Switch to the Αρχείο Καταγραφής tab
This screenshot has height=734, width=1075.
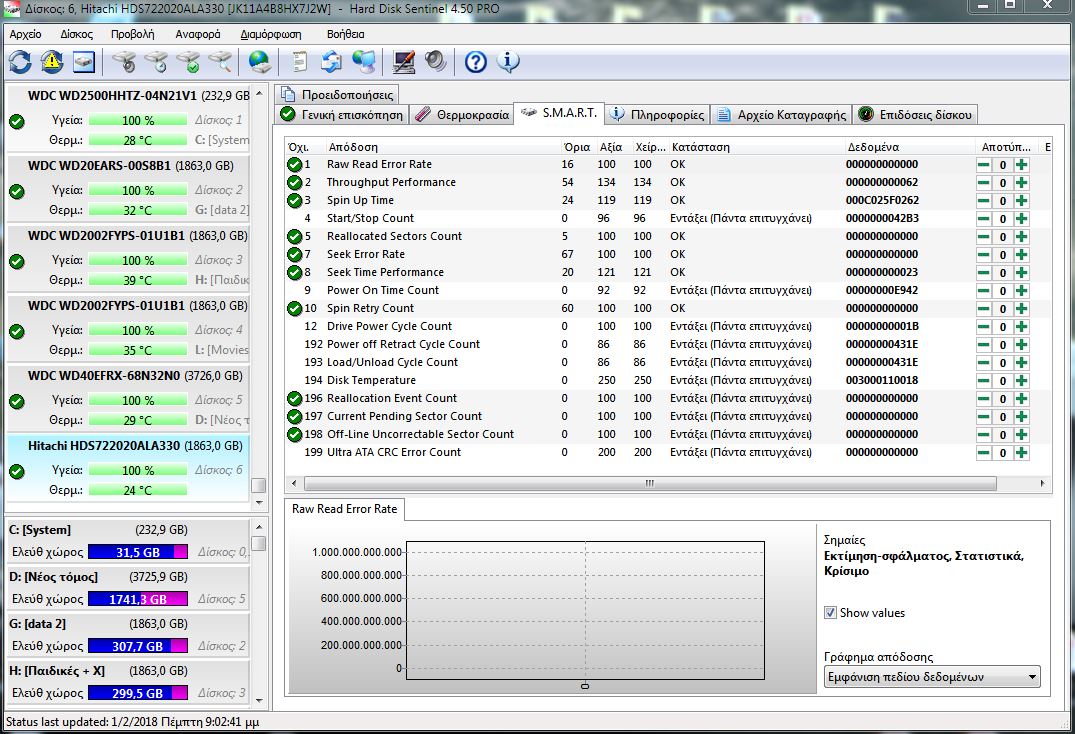click(782, 114)
